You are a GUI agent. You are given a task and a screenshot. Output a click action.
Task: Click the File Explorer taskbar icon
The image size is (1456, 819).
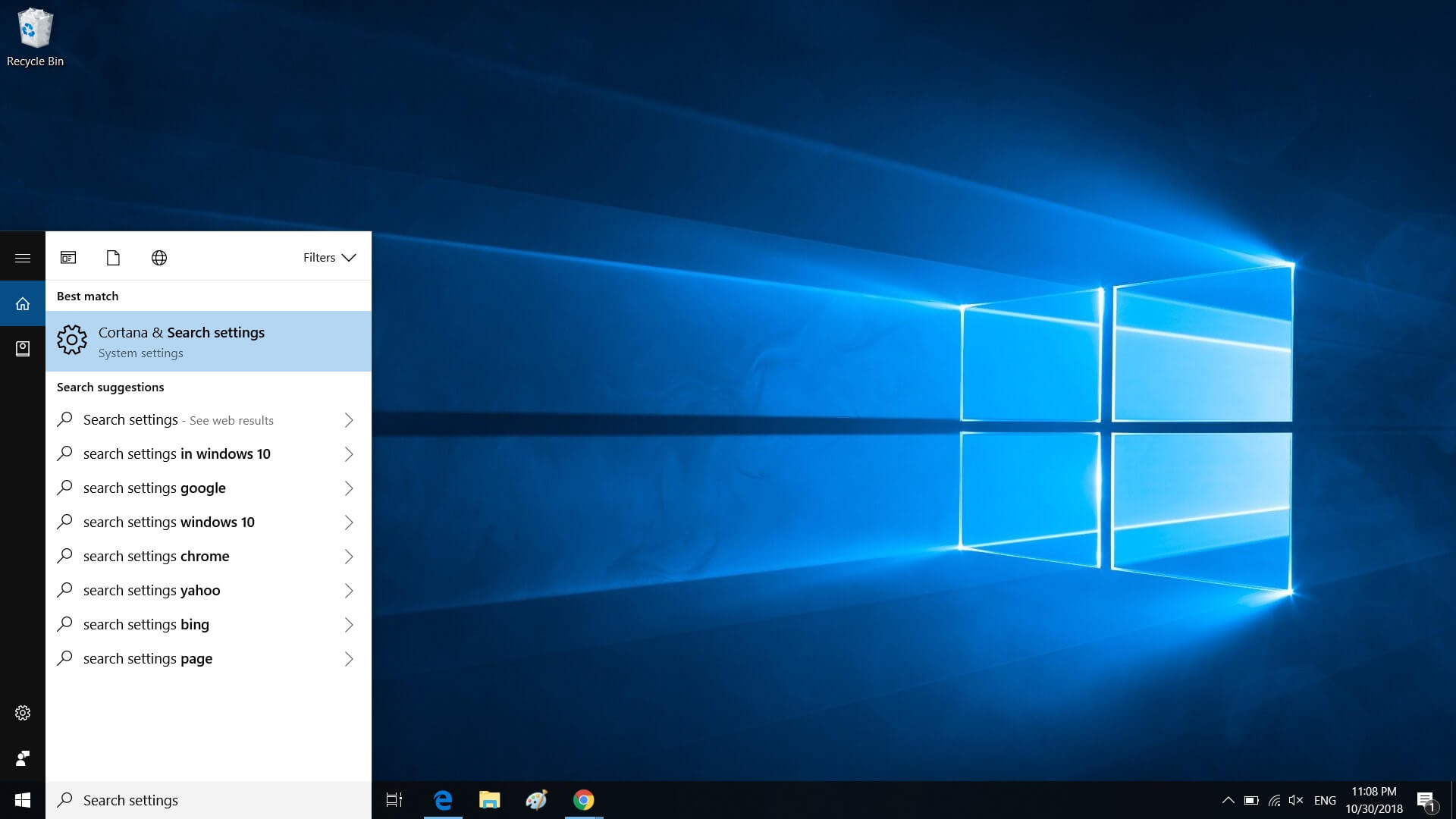click(490, 800)
